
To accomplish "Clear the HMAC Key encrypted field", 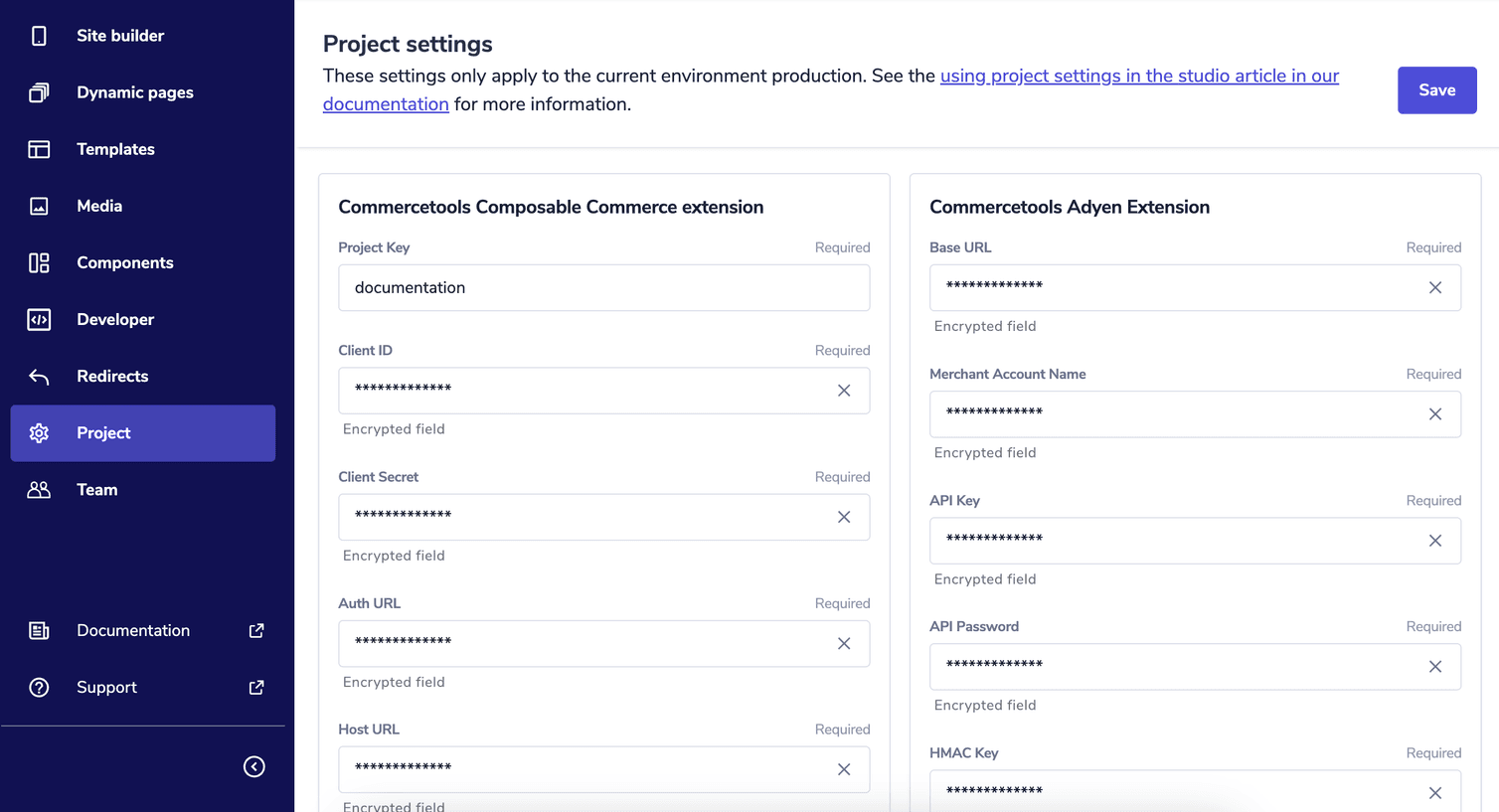I will coord(1435,793).
